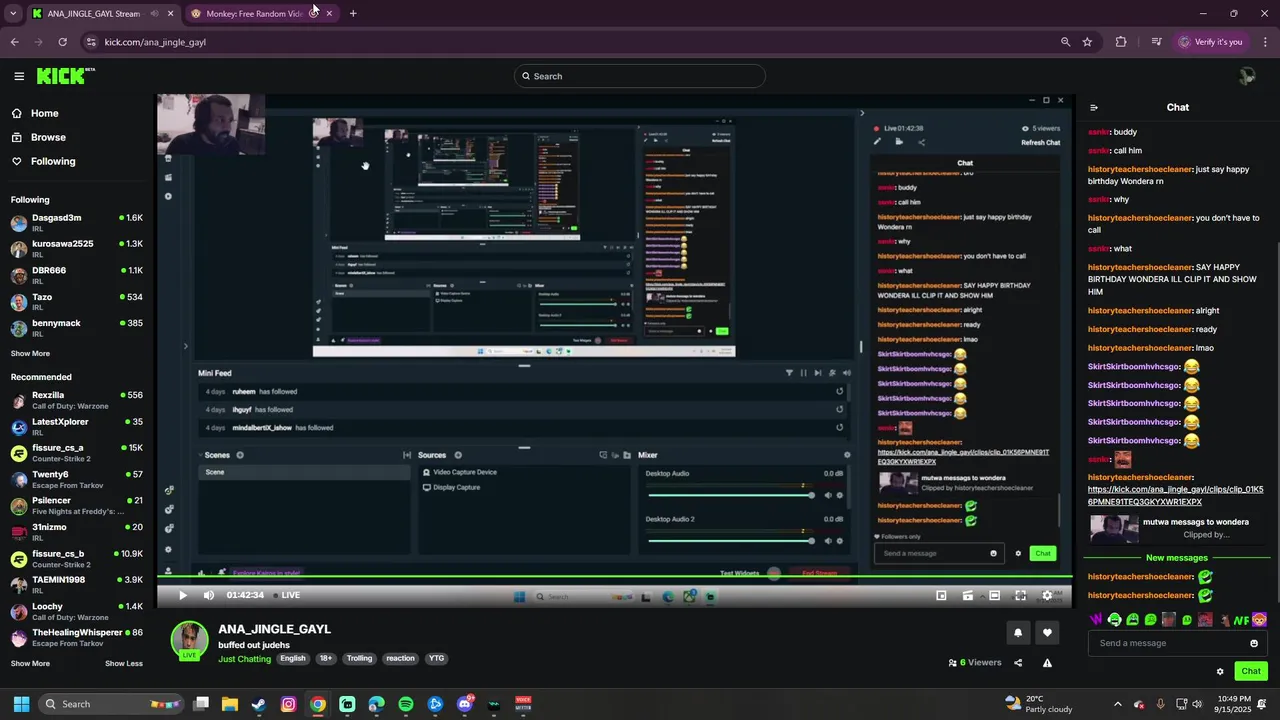Viewport: 1280px width, 720px height.
Task: Click the Windows Start button
Action: 21,704
